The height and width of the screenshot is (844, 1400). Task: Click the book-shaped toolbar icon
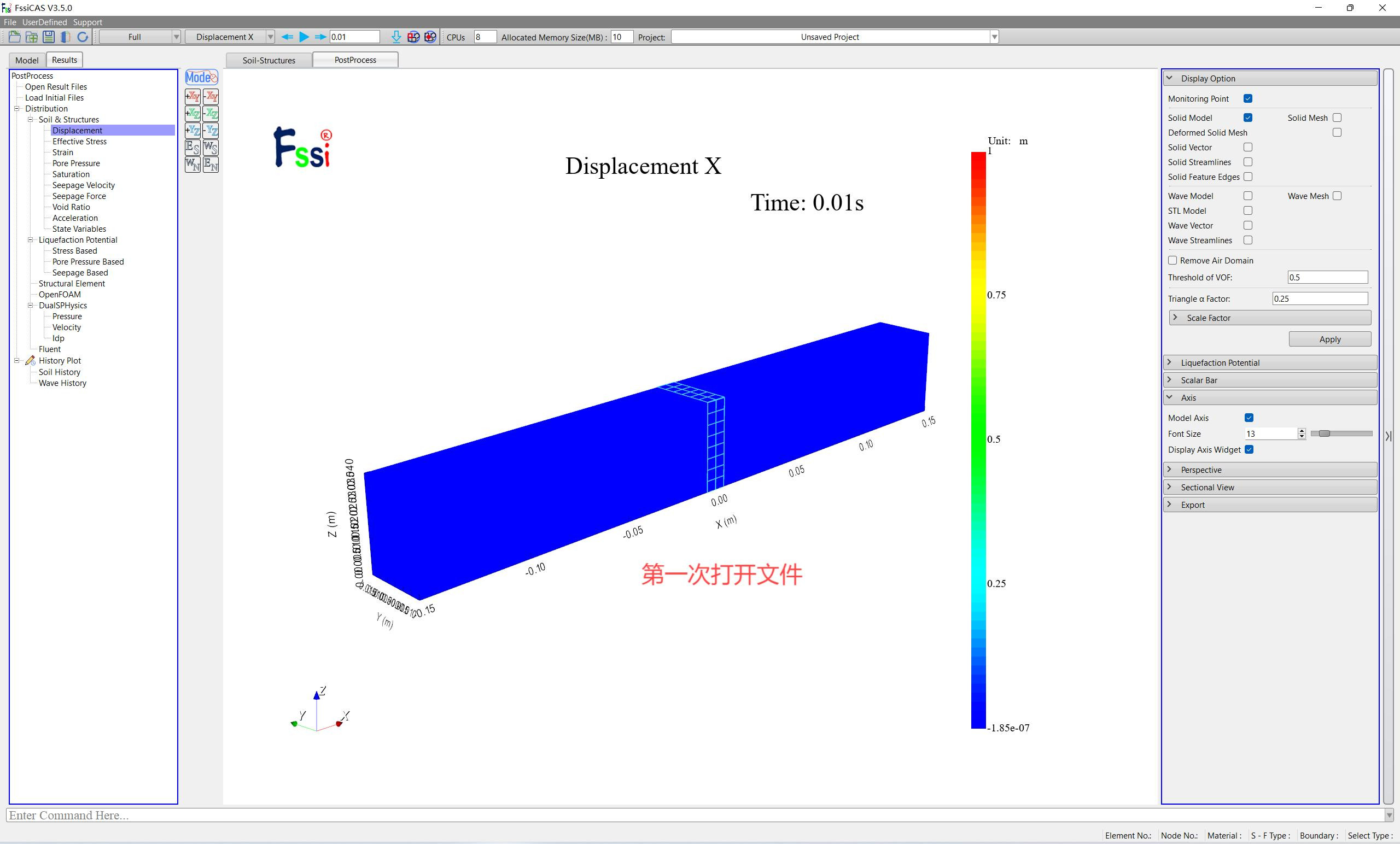[65, 37]
